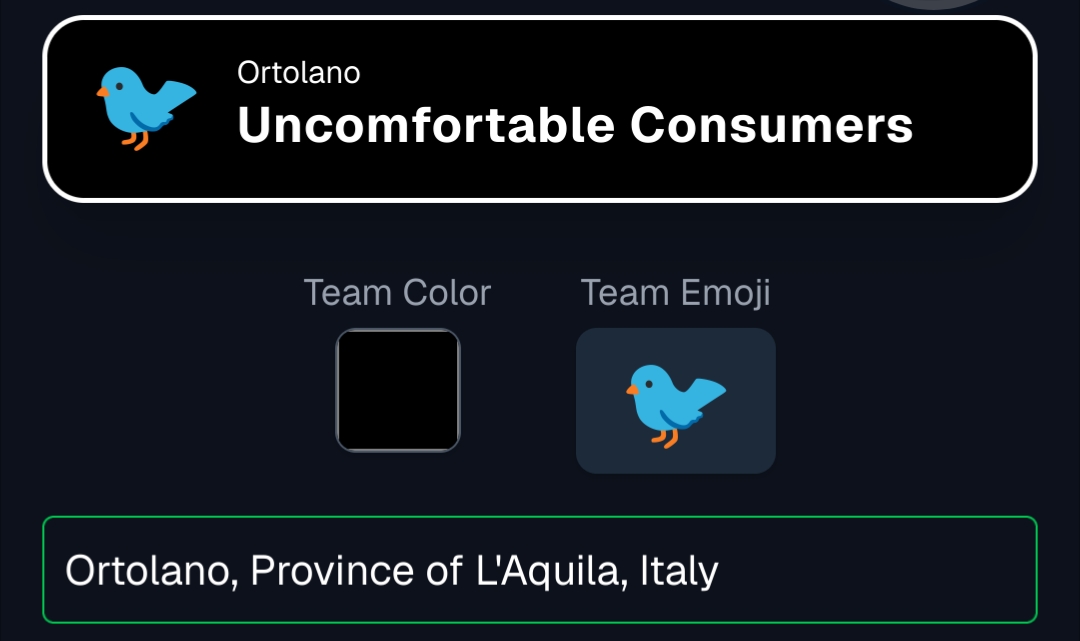Screen dimensions: 1080x641
Task: Click the "Team Emoji" label
Action: click(675, 293)
